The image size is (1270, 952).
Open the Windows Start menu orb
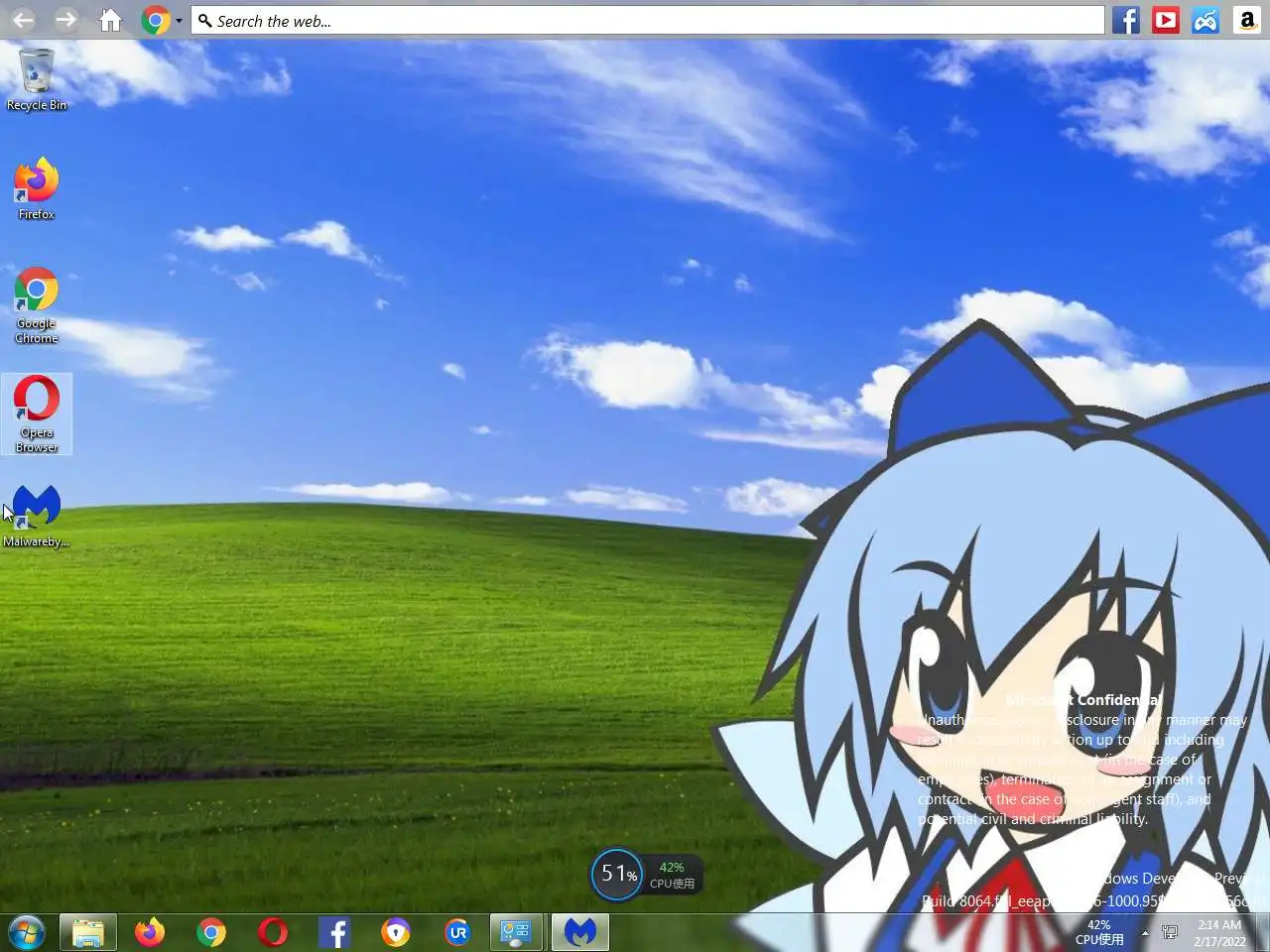pyautogui.click(x=27, y=932)
